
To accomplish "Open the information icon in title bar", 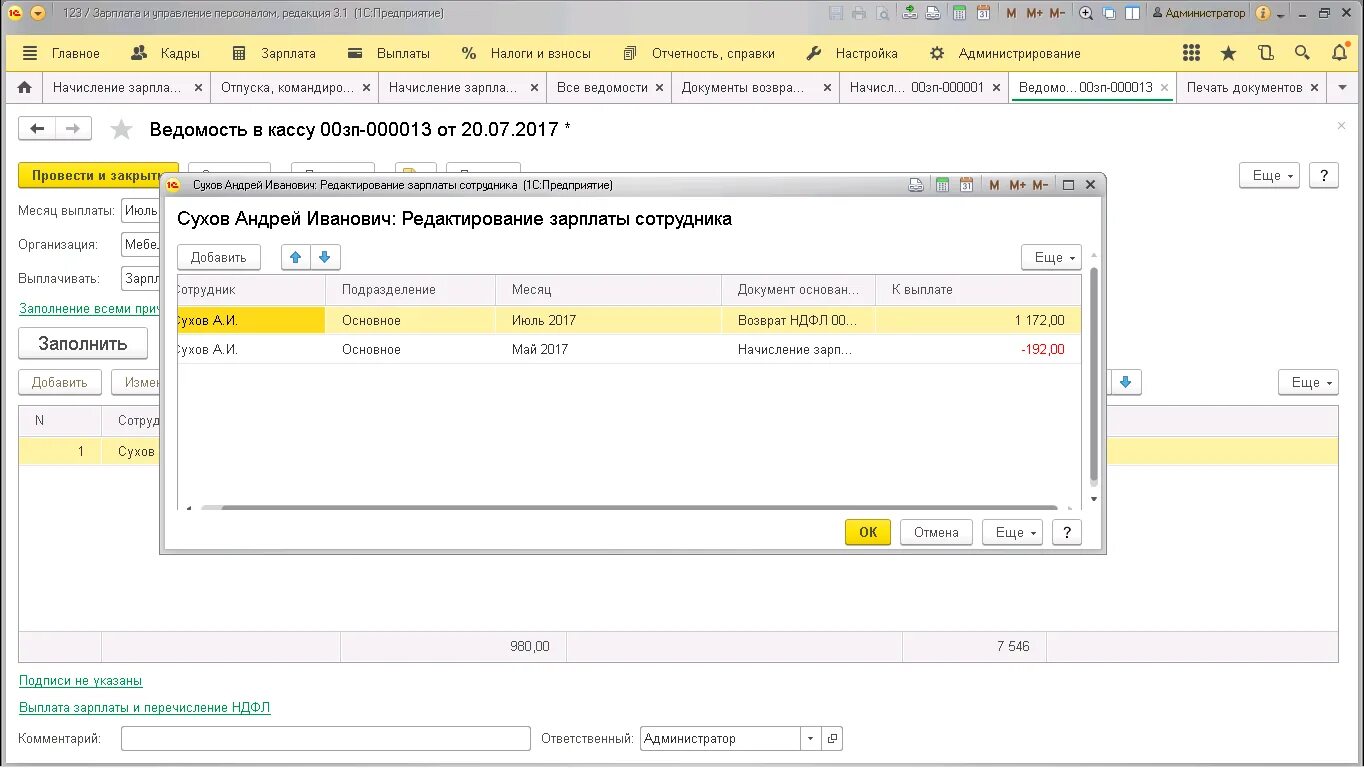I will [1263, 13].
